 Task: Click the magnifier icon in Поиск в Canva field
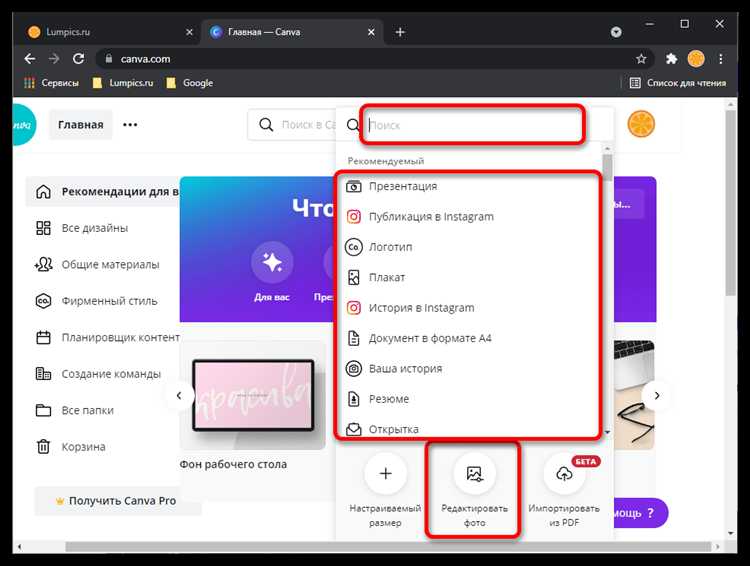266,125
